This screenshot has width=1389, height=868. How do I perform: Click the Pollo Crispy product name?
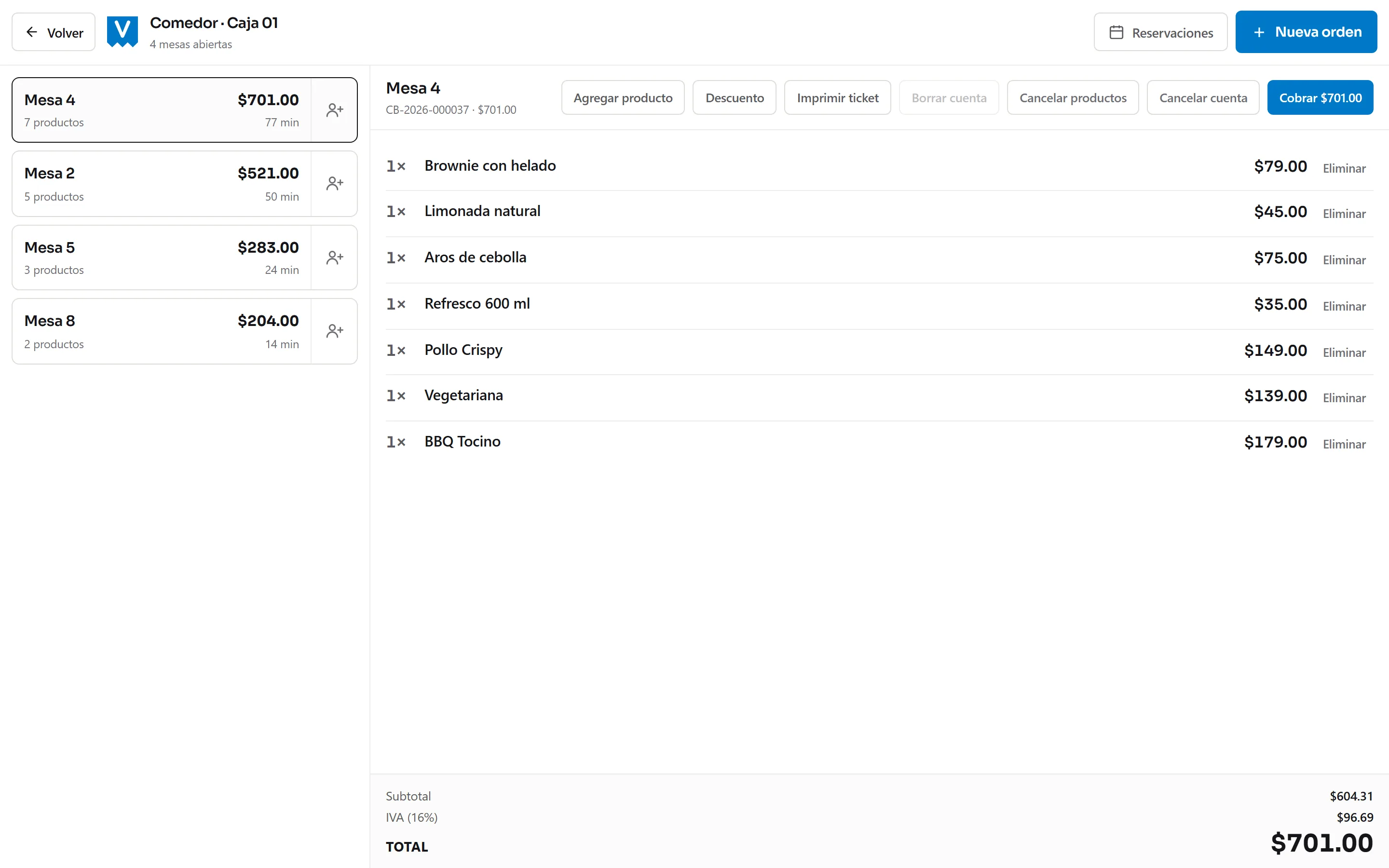[x=463, y=350]
